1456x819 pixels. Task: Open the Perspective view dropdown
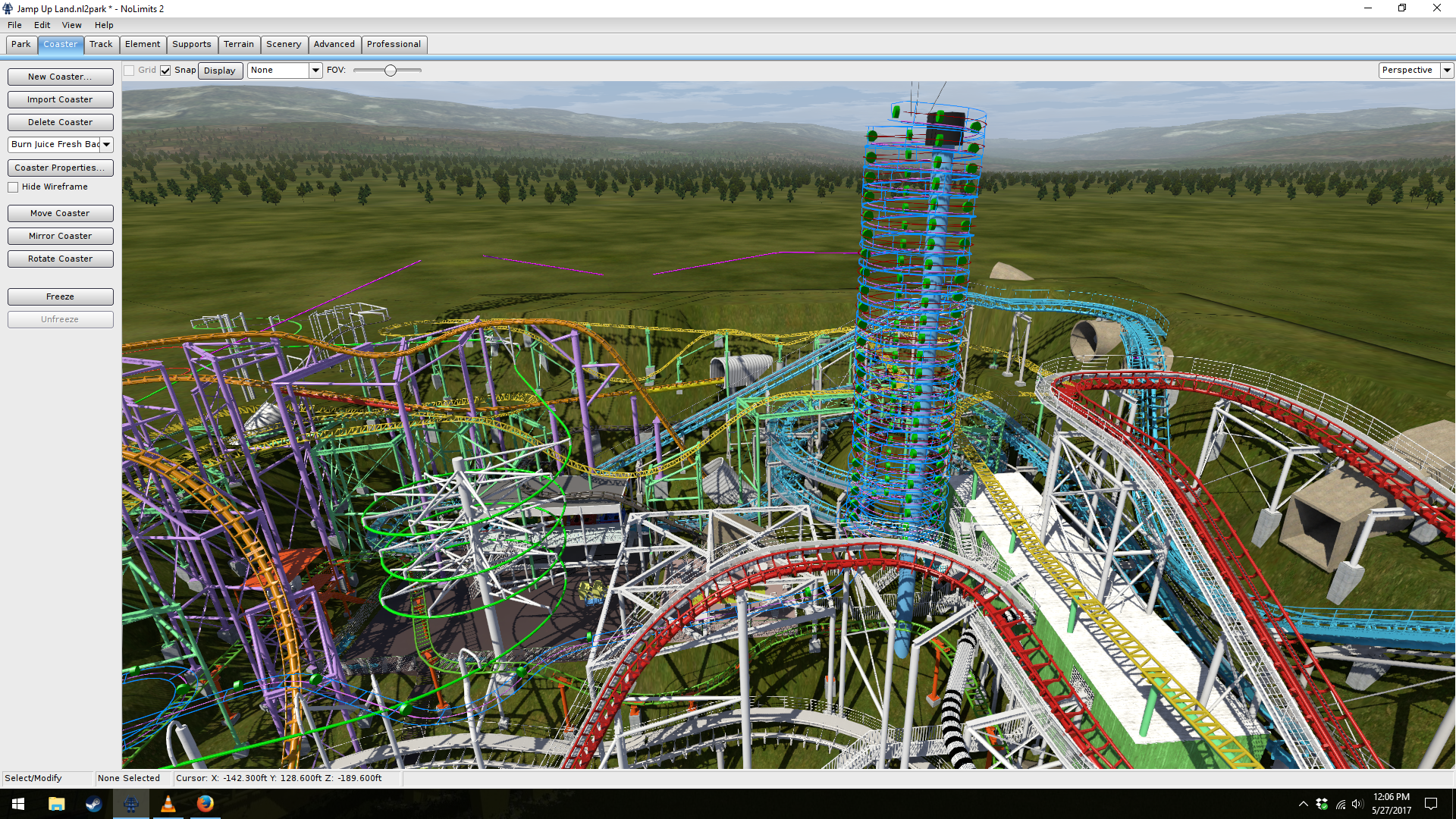click(1447, 70)
